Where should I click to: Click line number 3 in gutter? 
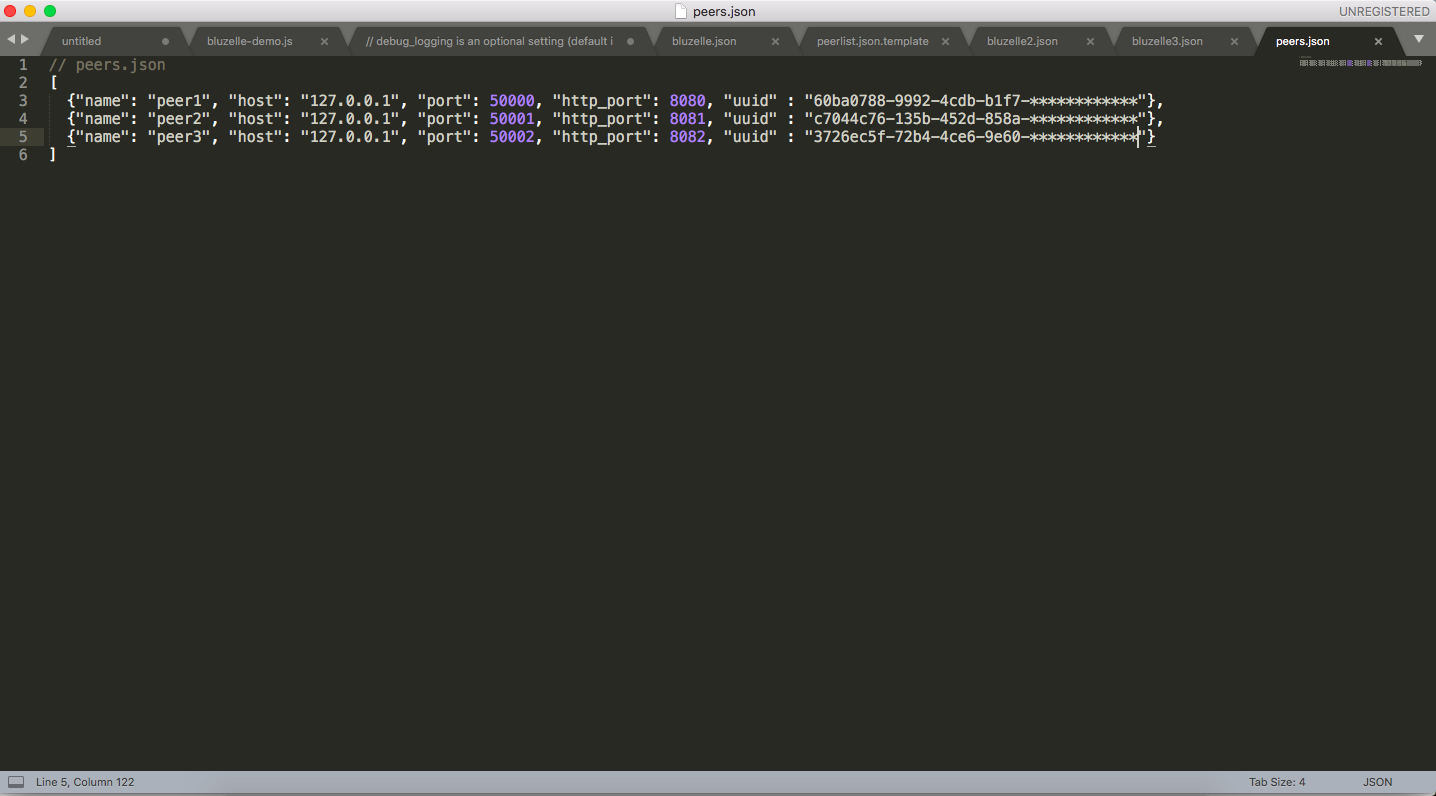(23, 101)
